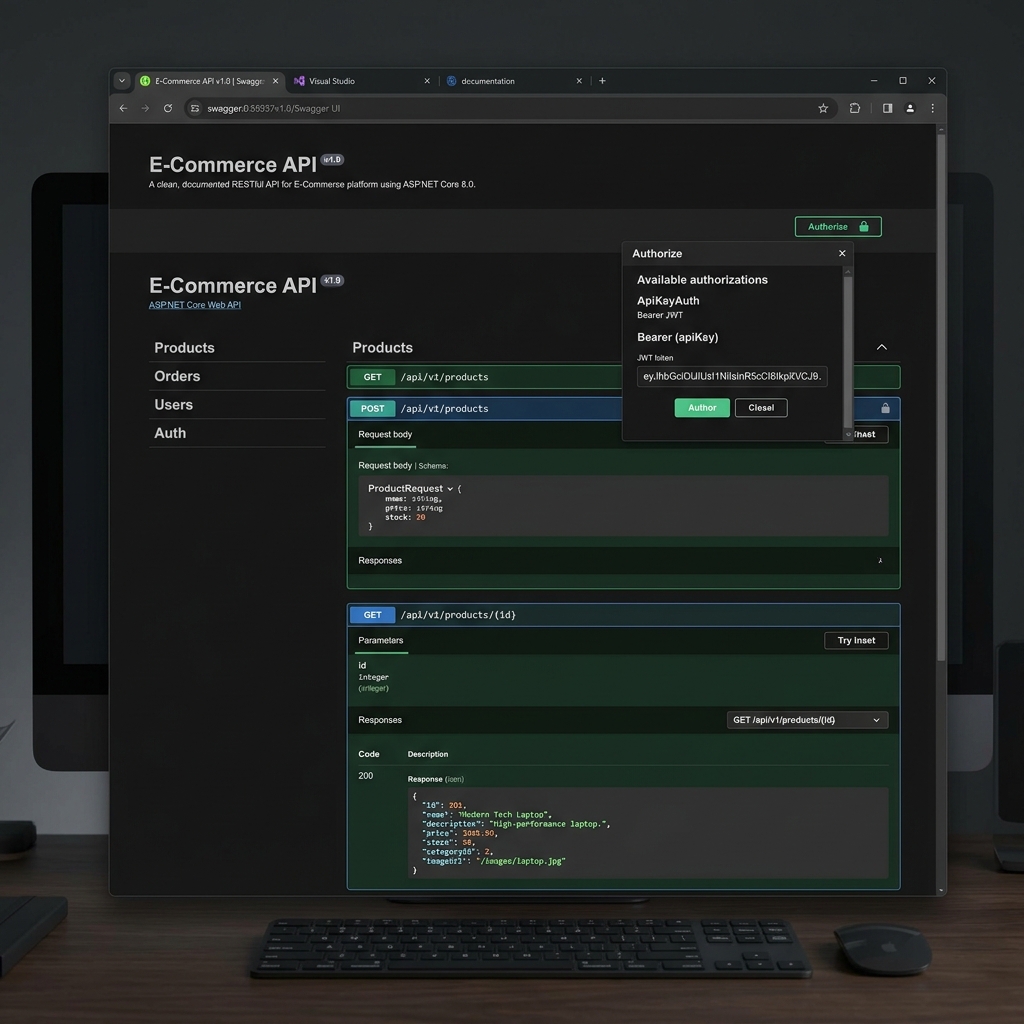Click the Try Inset button
This screenshot has width=1024, height=1024.
tap(856, 641)
